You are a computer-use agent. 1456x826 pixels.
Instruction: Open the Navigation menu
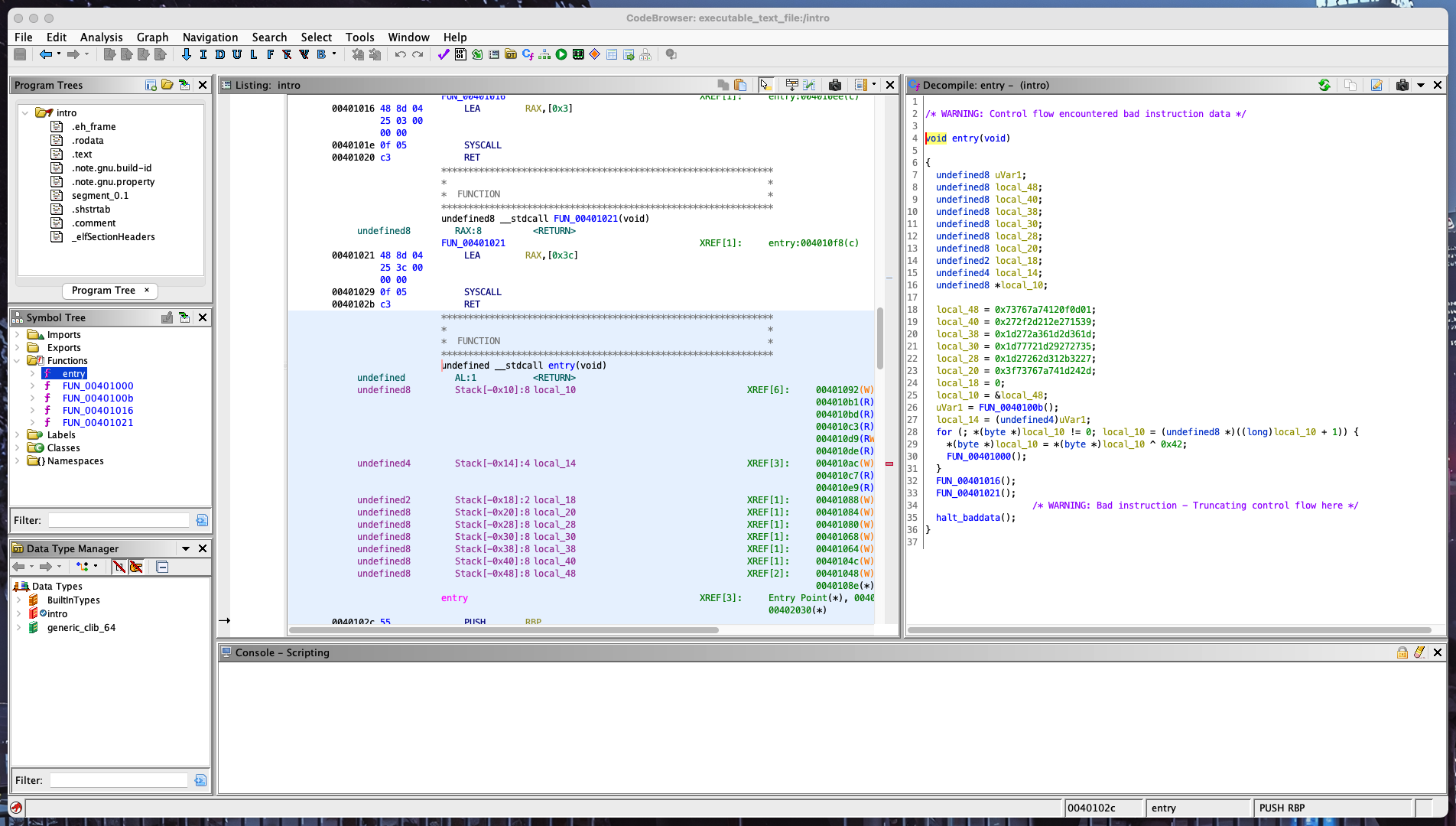click(x=210, y=37)
